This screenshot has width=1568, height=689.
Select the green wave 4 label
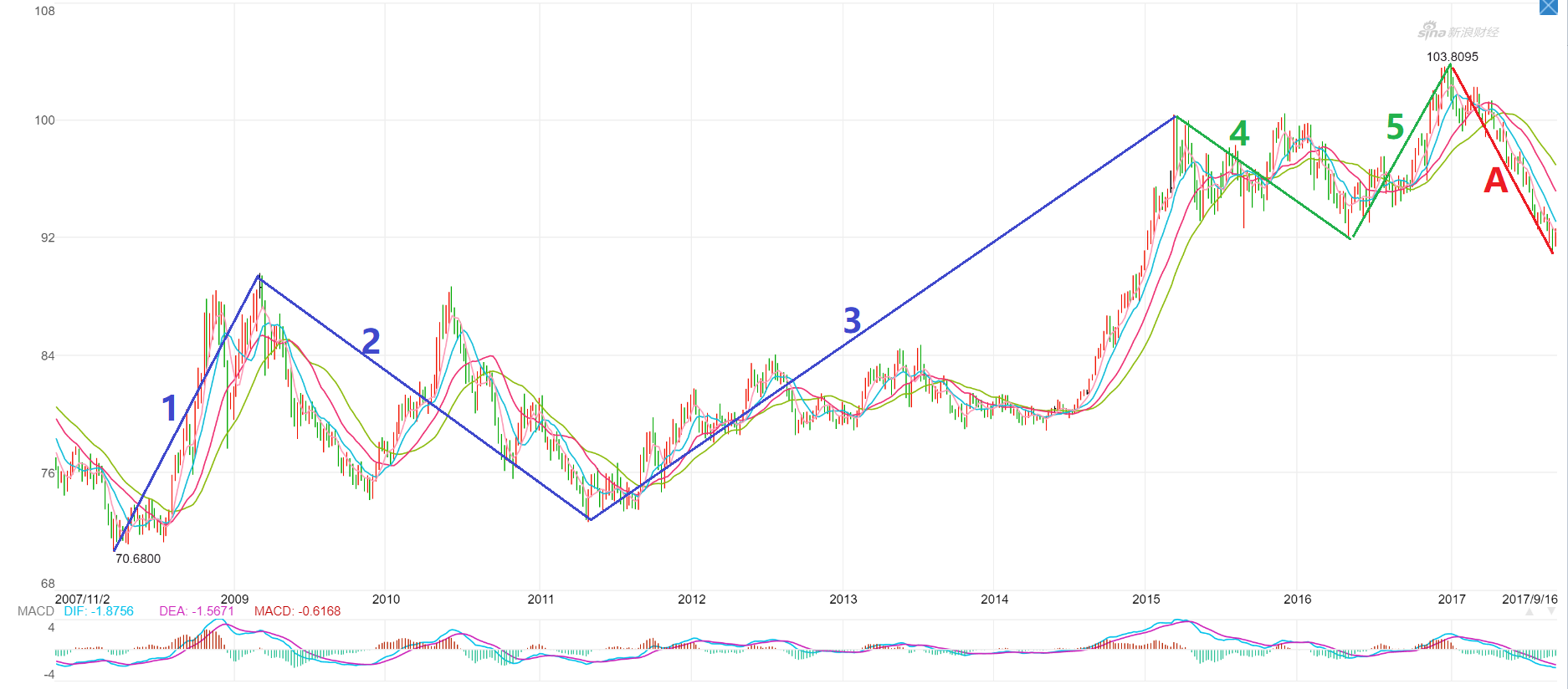[1239, 133]
